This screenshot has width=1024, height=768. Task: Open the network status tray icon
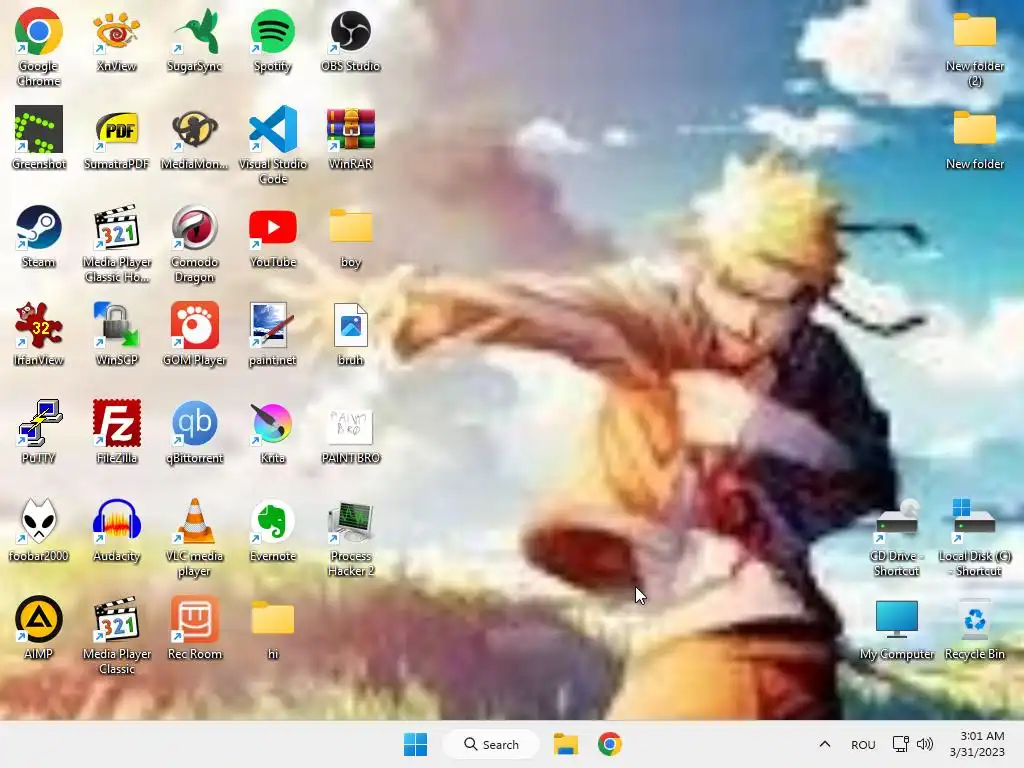click(901, 744)
